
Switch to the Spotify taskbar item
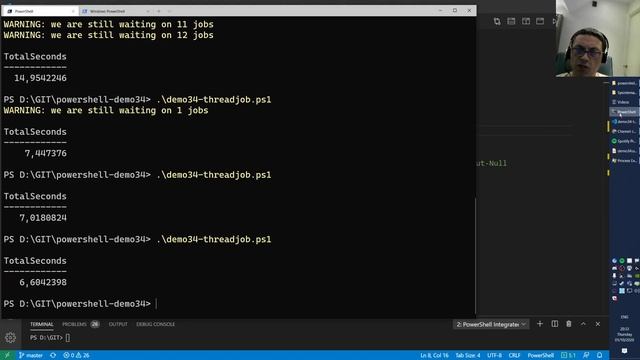click(624, 141)
